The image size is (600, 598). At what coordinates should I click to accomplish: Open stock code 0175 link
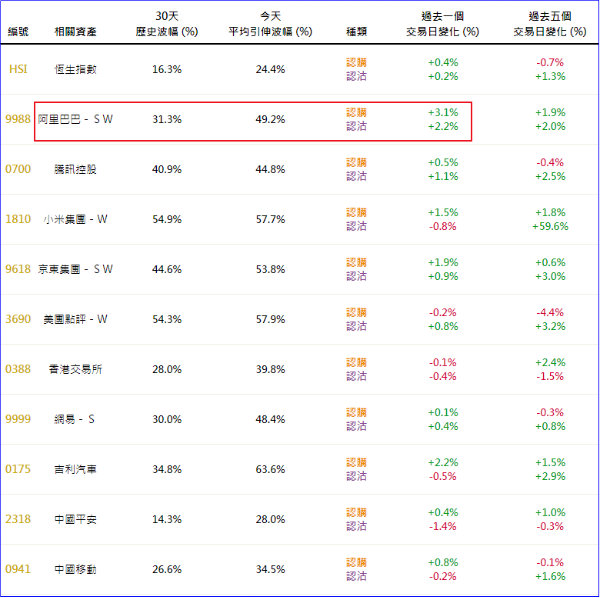click(18, 469)
